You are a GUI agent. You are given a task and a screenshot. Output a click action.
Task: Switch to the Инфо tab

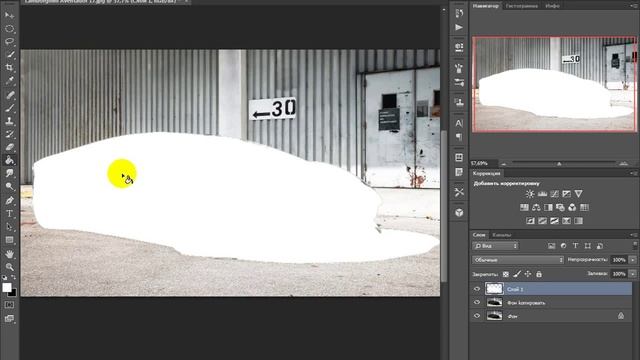(x=552, y=6)
